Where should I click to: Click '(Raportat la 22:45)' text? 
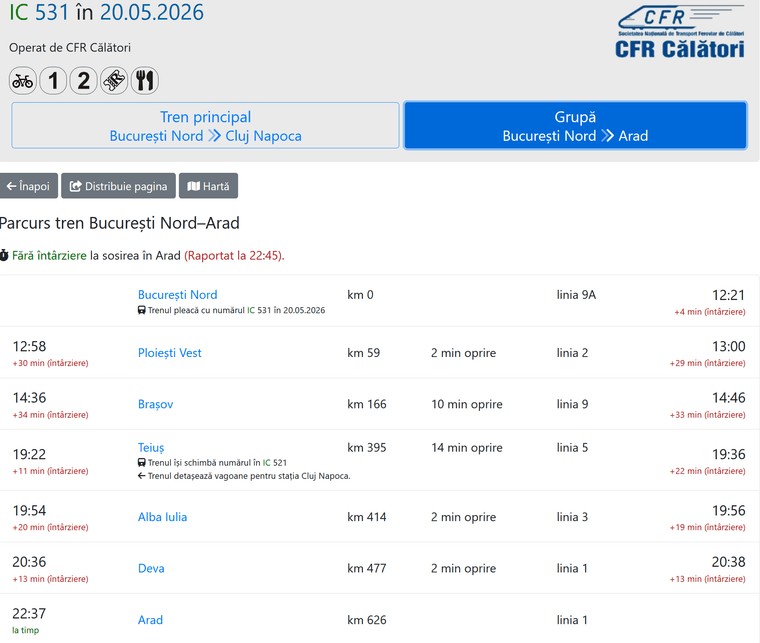(x=234, y=255)
